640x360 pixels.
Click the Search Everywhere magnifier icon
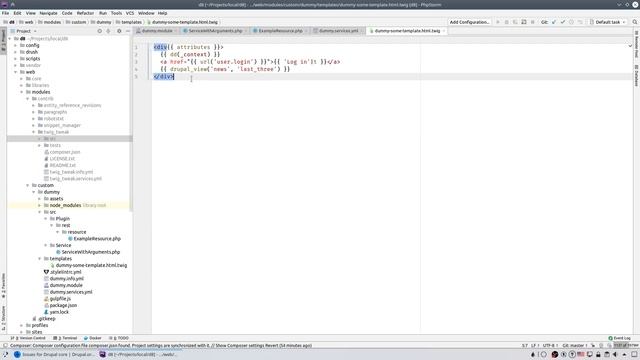click(635, 22)
